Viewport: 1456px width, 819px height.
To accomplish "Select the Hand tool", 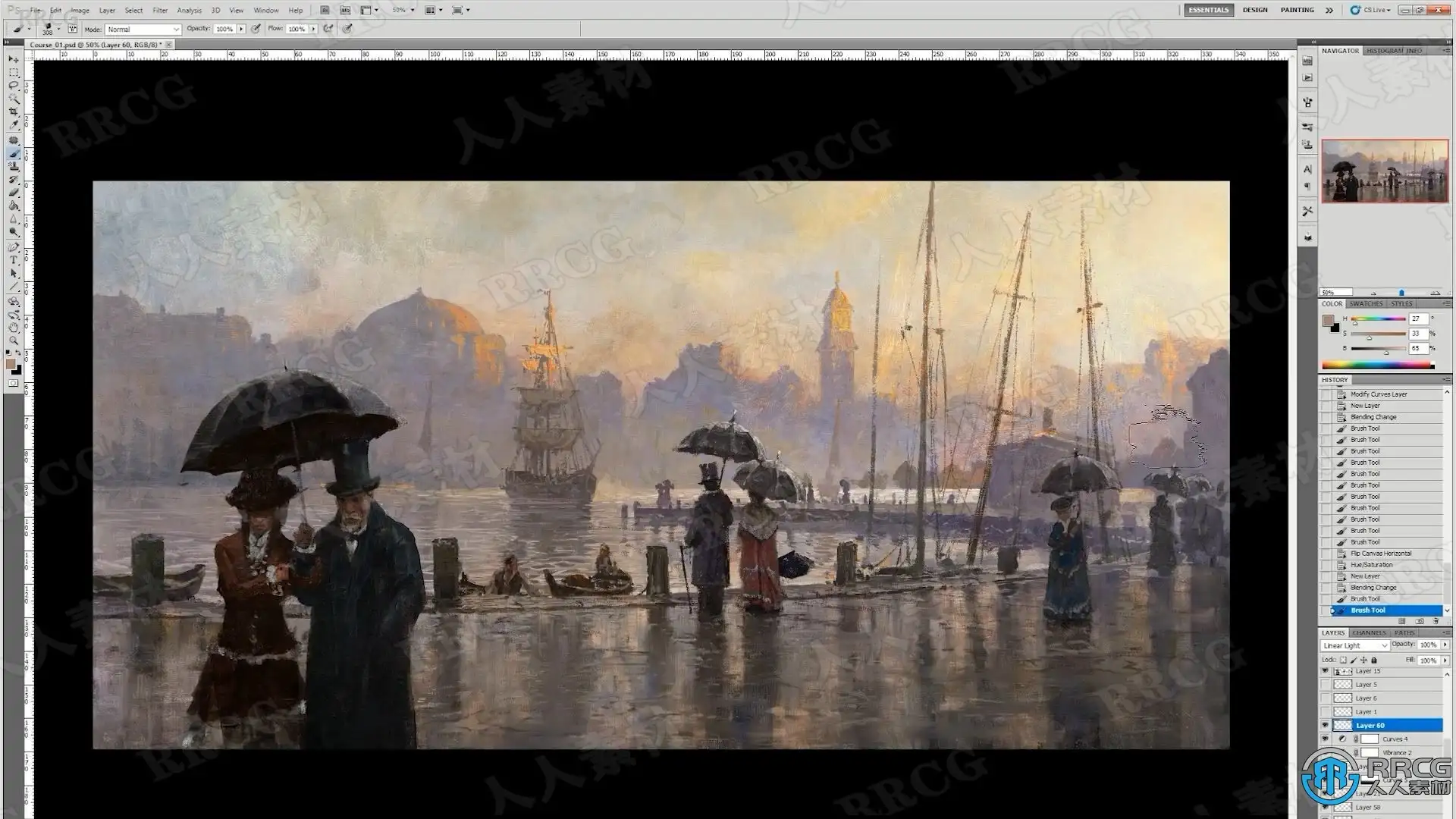I will [14, 328].
